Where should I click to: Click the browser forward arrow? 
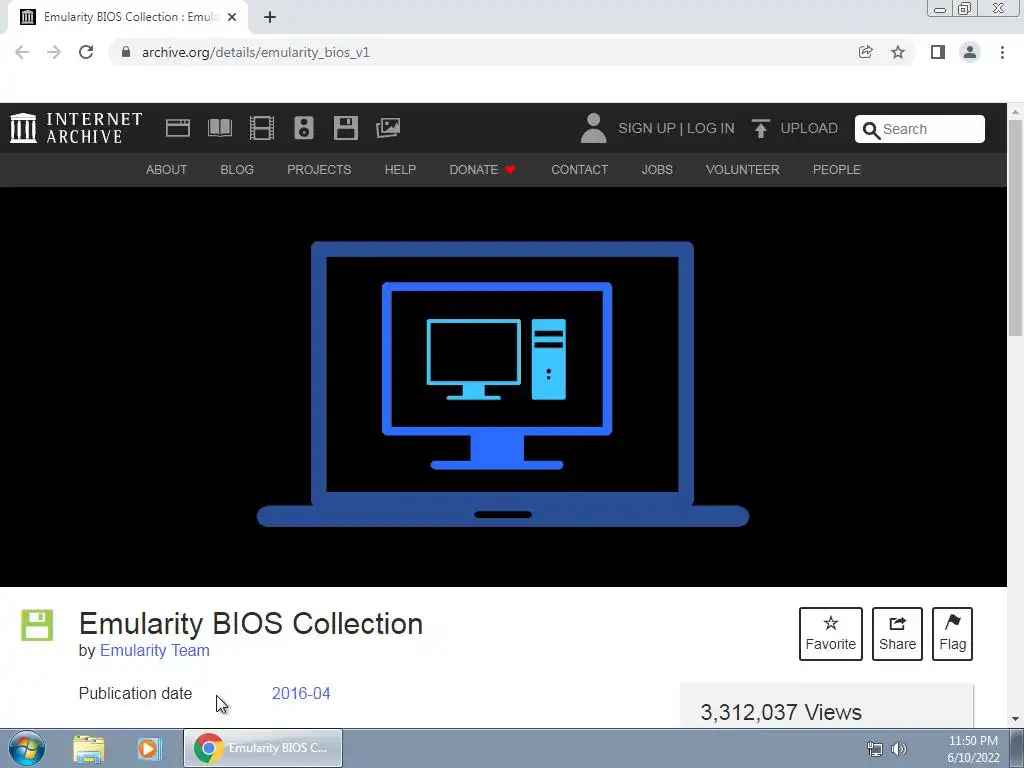(x=54, y=52)
